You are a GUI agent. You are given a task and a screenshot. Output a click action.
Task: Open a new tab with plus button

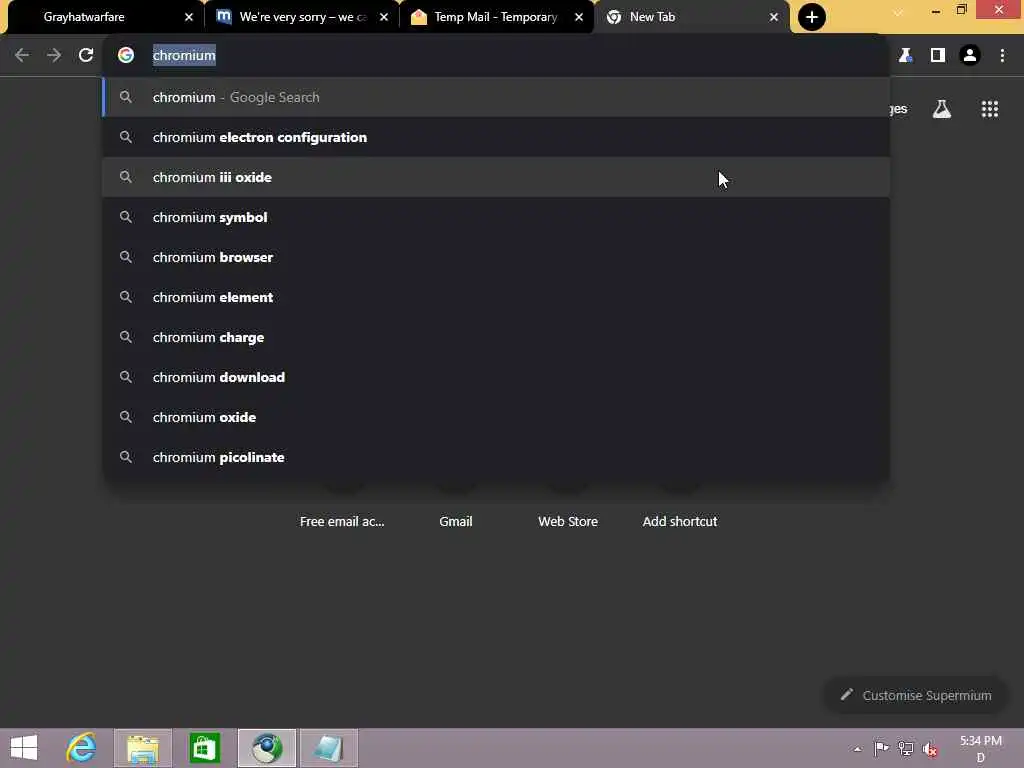pyautogui.click(x=812, y=17)
